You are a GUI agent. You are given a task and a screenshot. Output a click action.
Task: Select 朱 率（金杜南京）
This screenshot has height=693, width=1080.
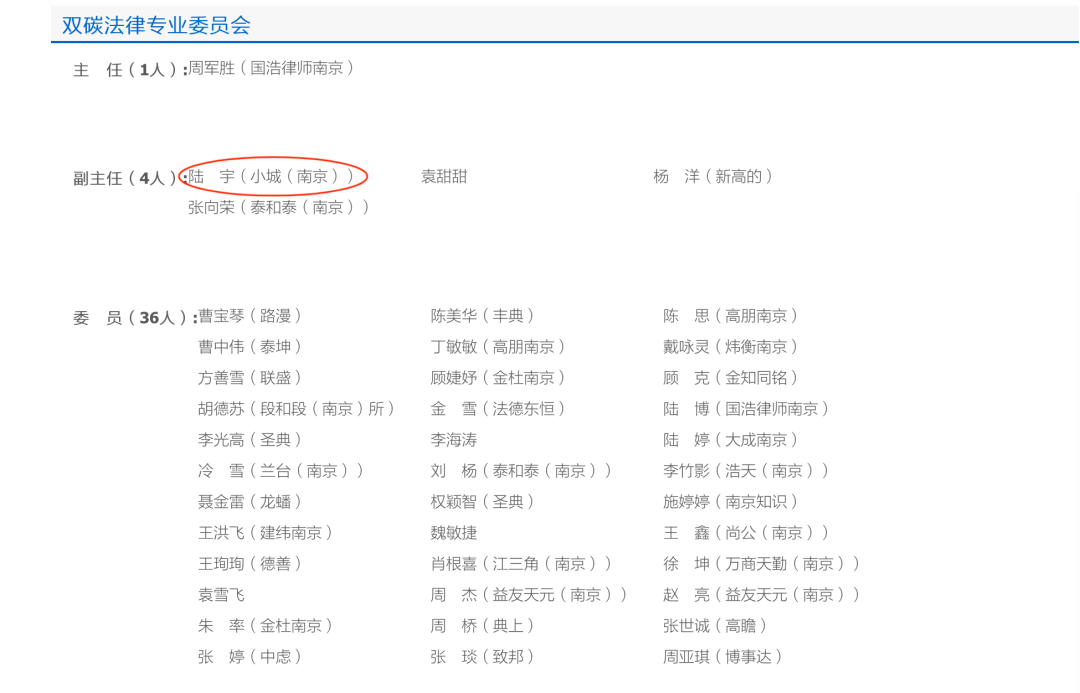(x=266, y=626)
